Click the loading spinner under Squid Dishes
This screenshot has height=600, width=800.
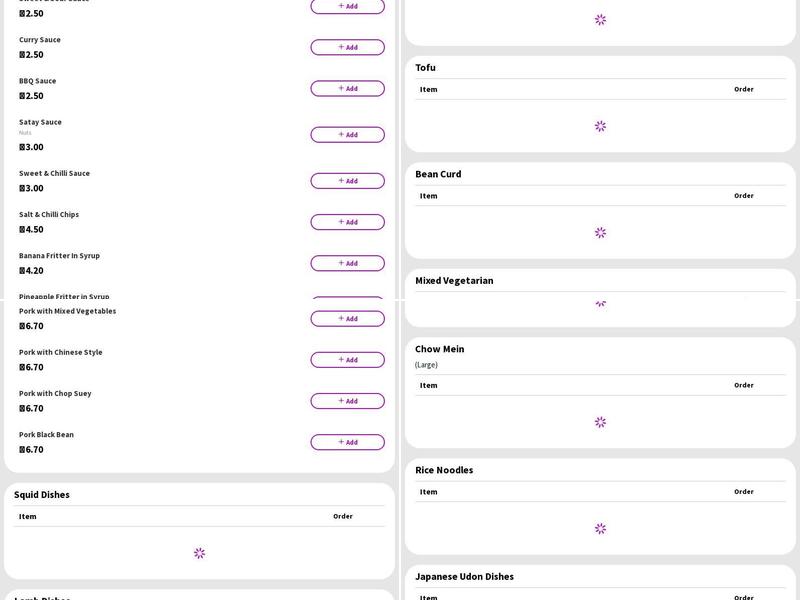(x=199, y=553)
